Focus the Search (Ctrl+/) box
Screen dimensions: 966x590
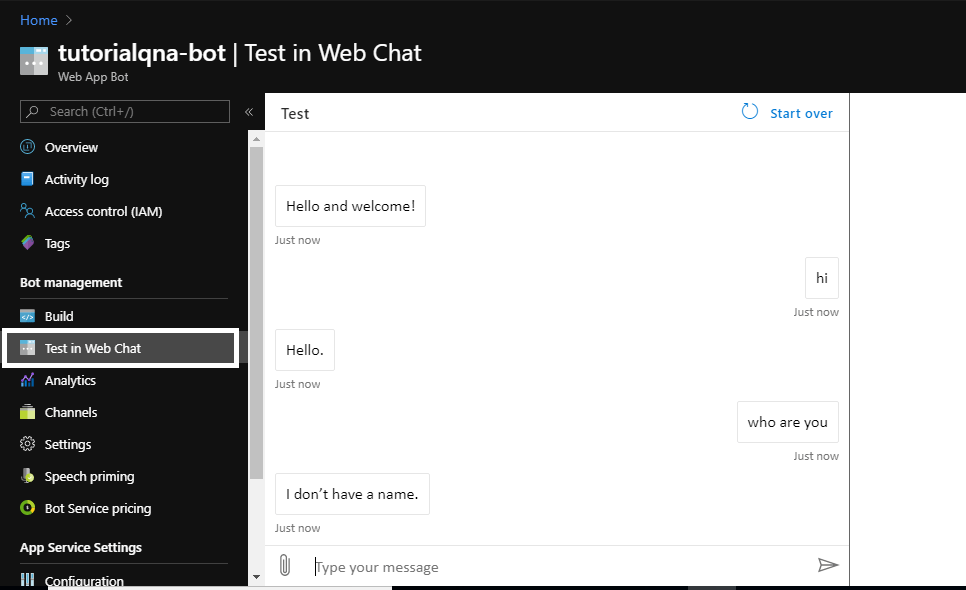tap(124, 111)
